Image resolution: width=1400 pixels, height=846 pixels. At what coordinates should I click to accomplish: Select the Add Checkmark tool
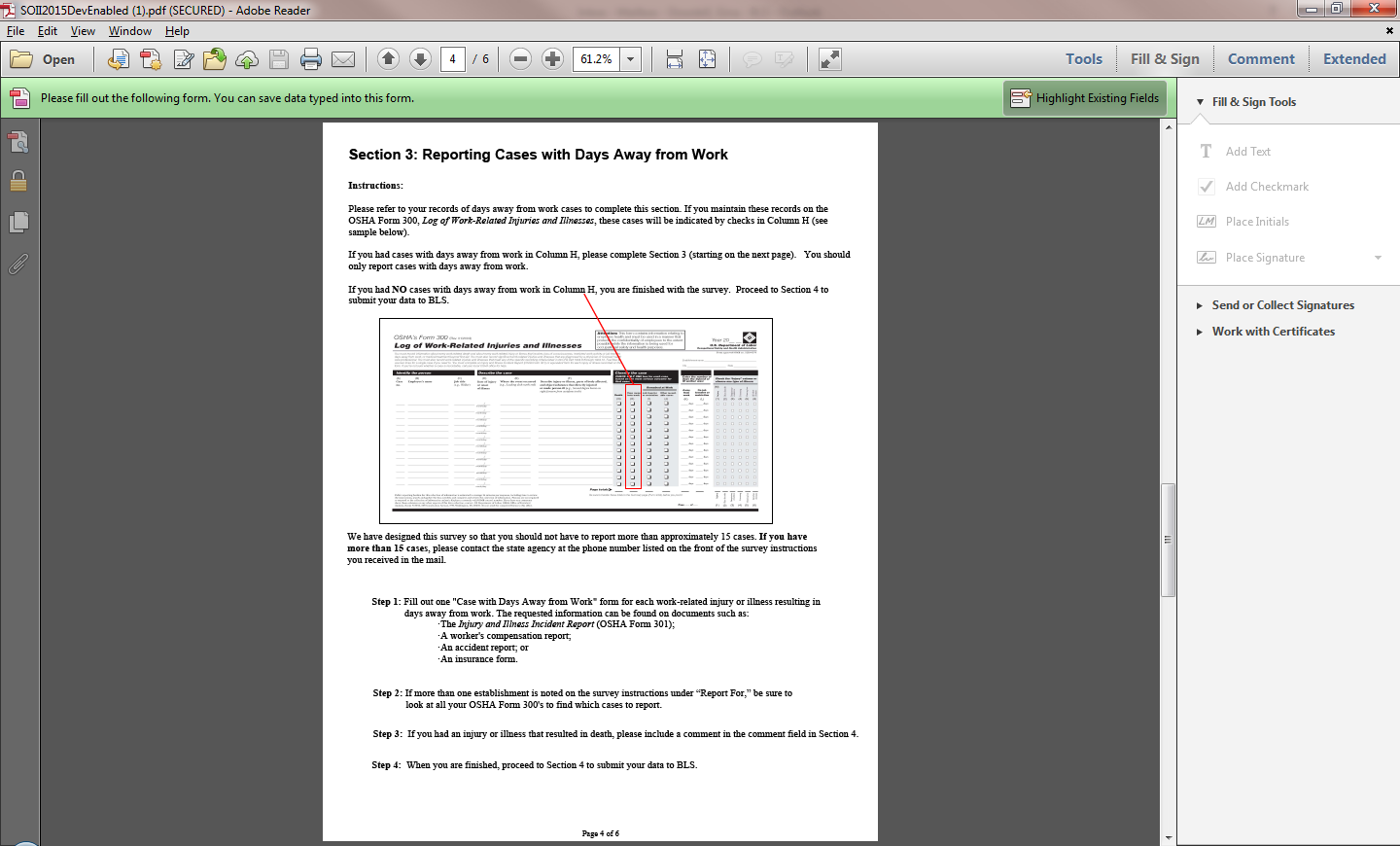click(1266, 187)
